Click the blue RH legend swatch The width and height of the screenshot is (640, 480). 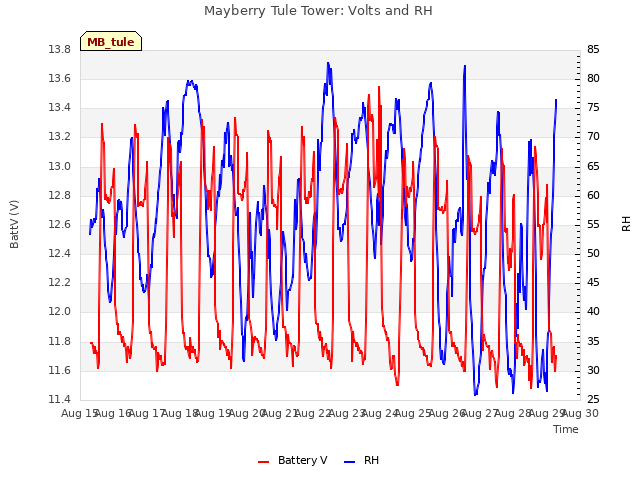[350, 462]
